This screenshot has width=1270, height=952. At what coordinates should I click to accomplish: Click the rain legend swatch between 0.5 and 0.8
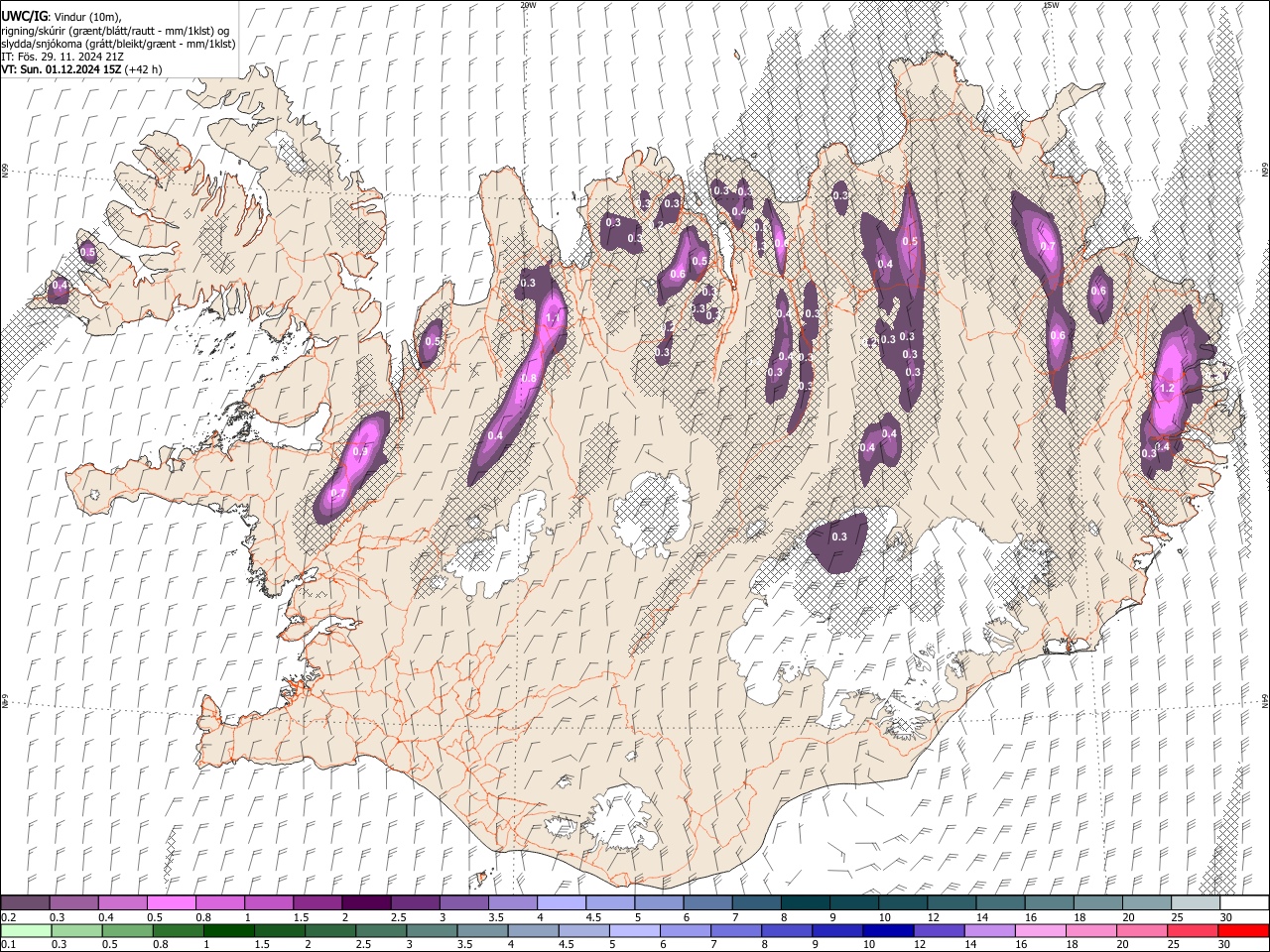(127, 931)
